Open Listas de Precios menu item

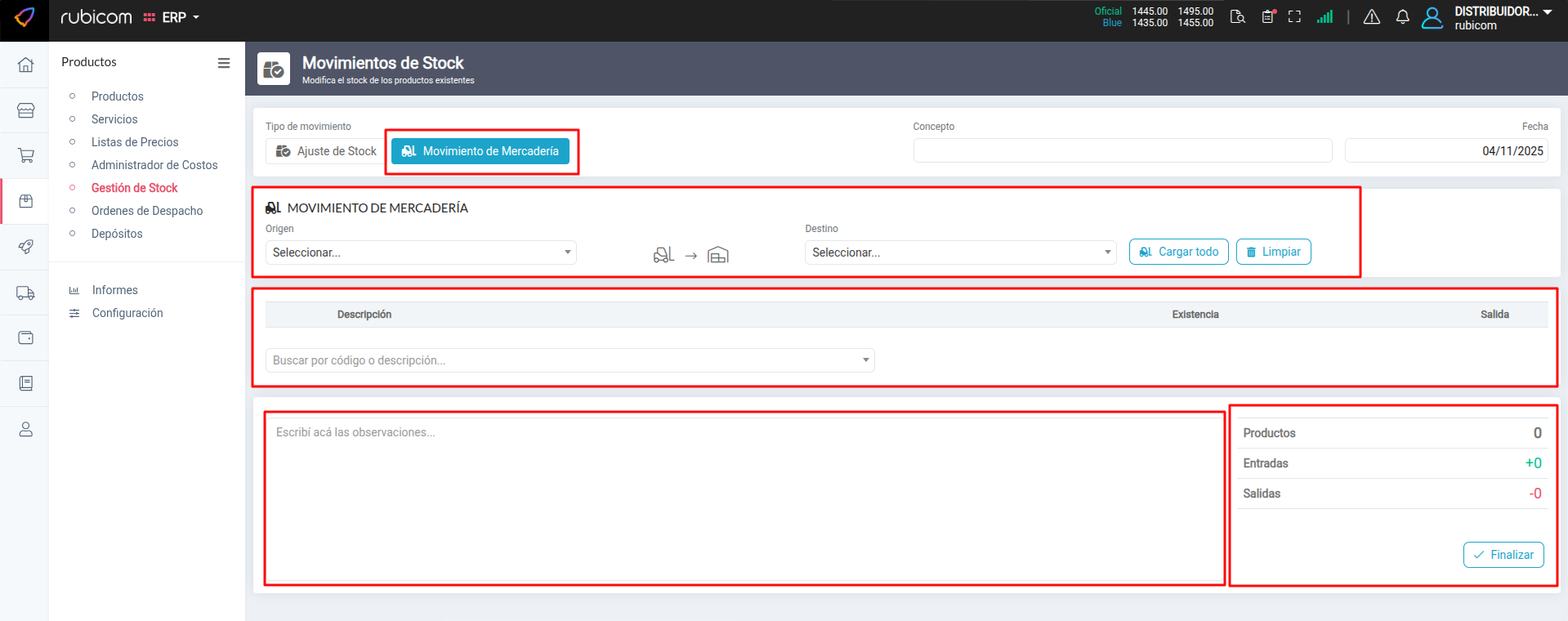tap(135, 142)
